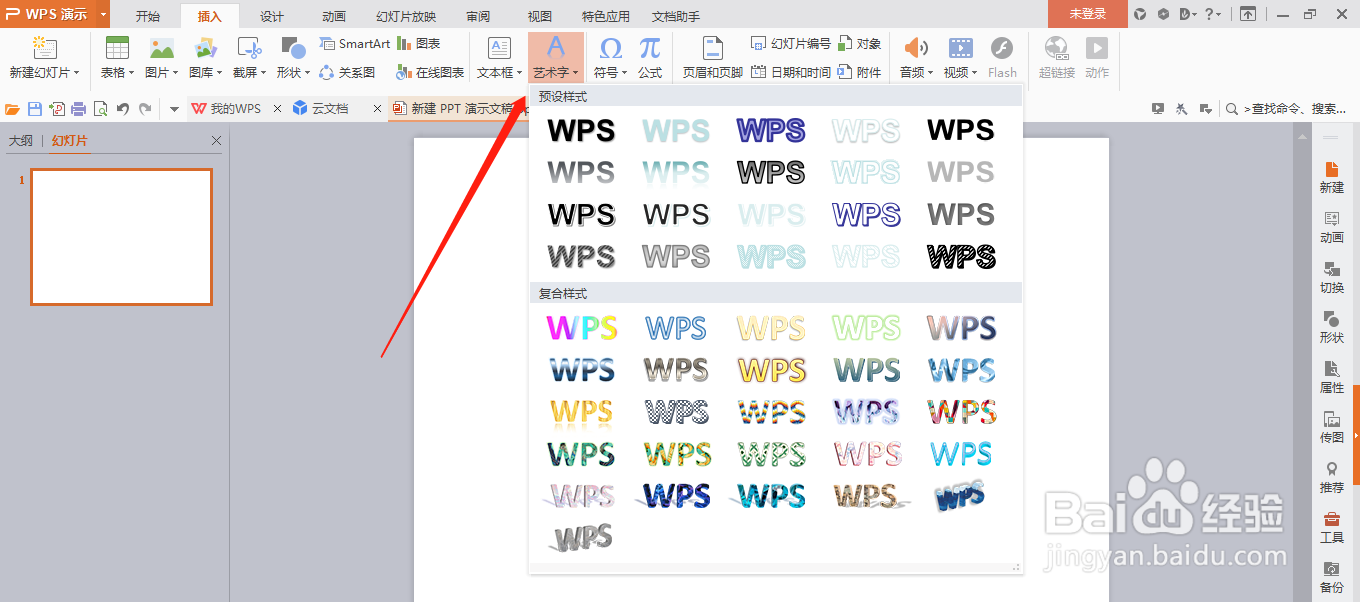The image size is (1360, 602).
Task: Open 页眉和页脚 header and footer
Action: [x=713, y=58]
